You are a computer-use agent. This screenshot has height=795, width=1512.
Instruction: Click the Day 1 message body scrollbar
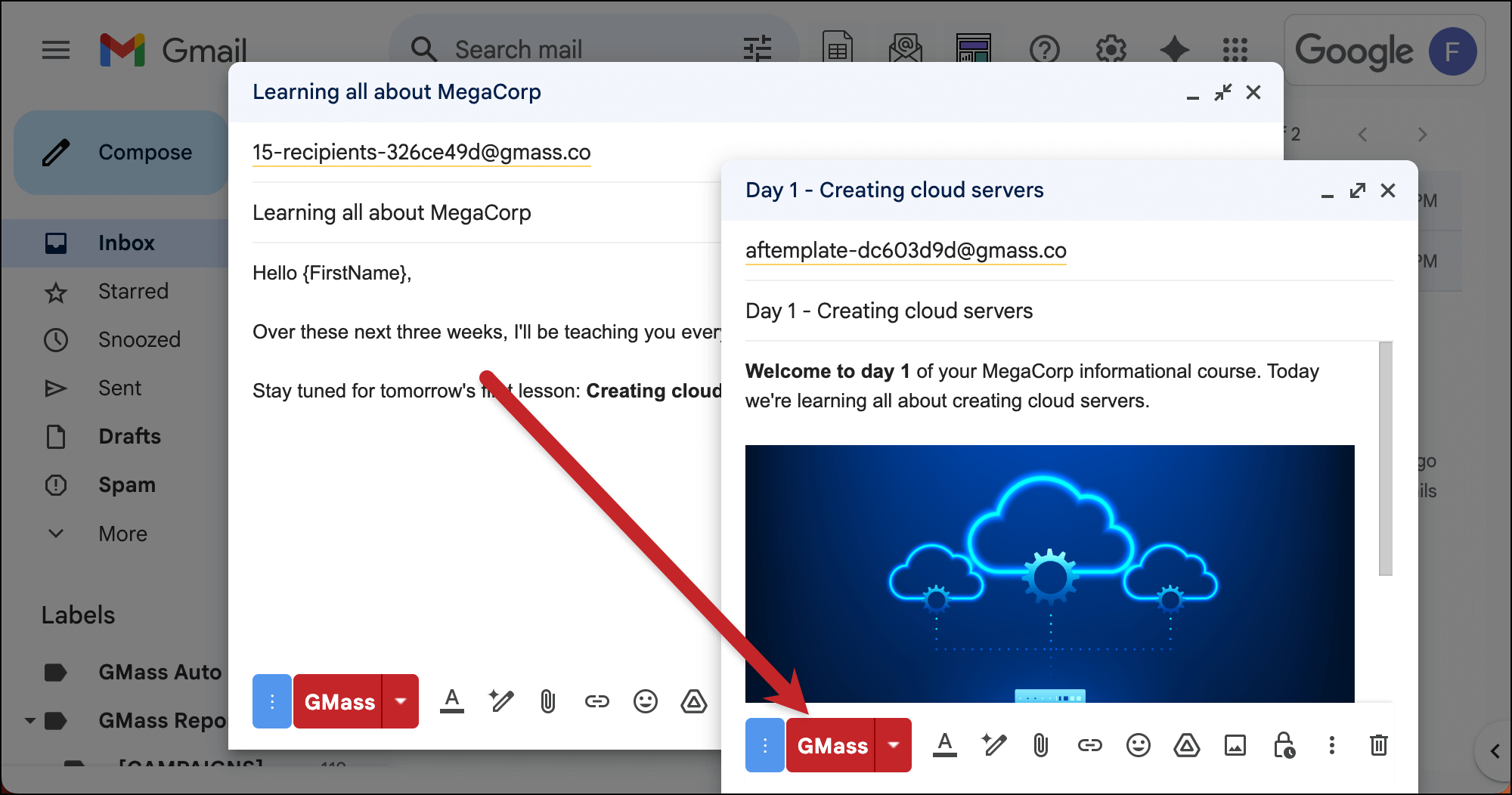coord(1385,458)
